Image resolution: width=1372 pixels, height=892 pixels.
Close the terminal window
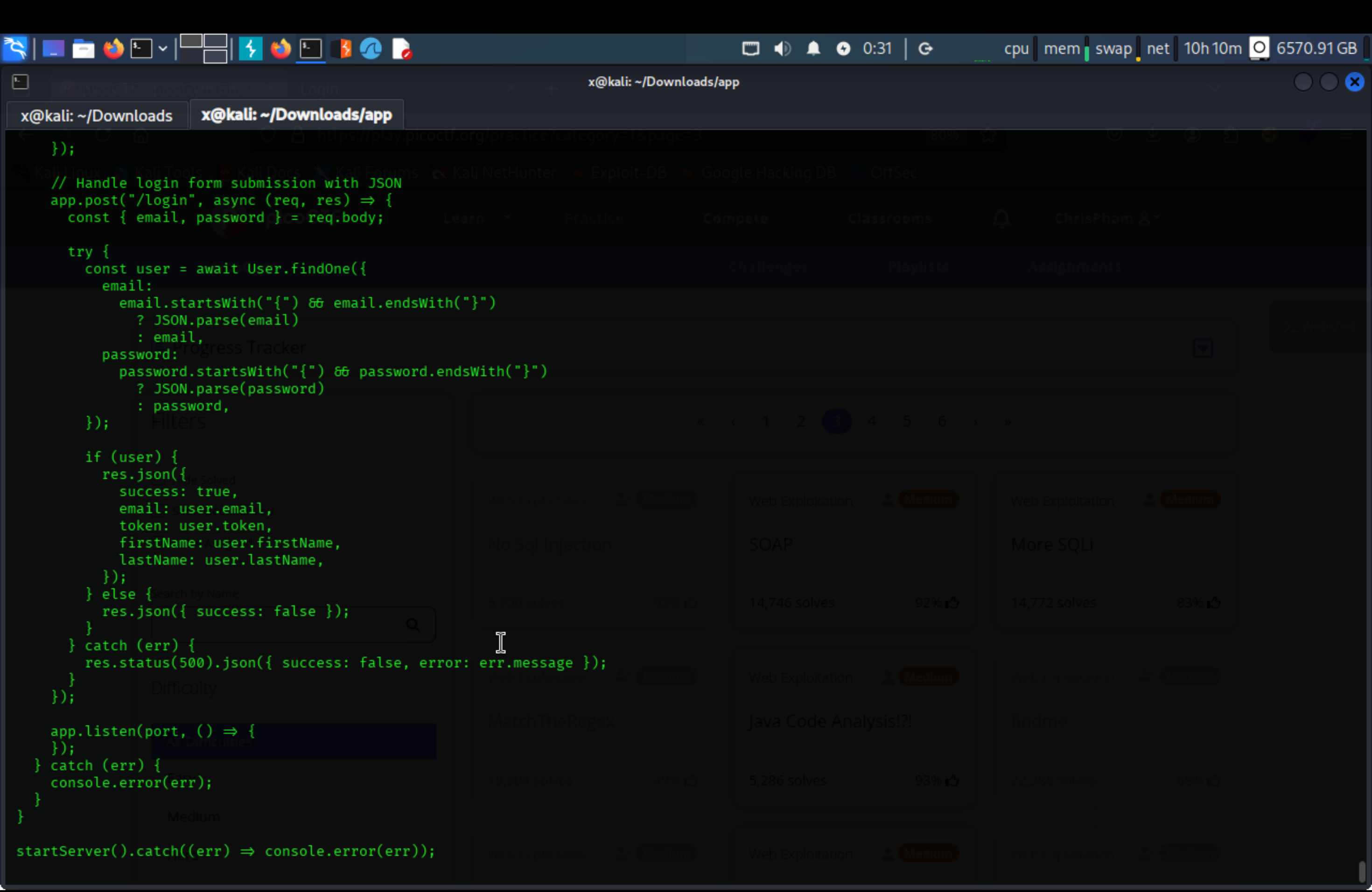(x=1355, y=82)
